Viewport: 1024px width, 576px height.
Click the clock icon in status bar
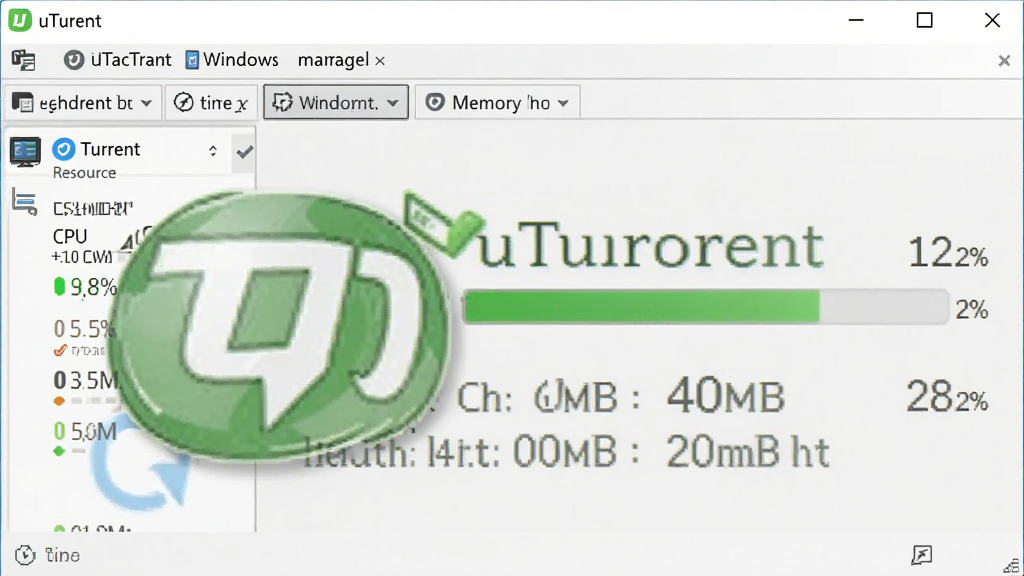[x=25, y=555]
